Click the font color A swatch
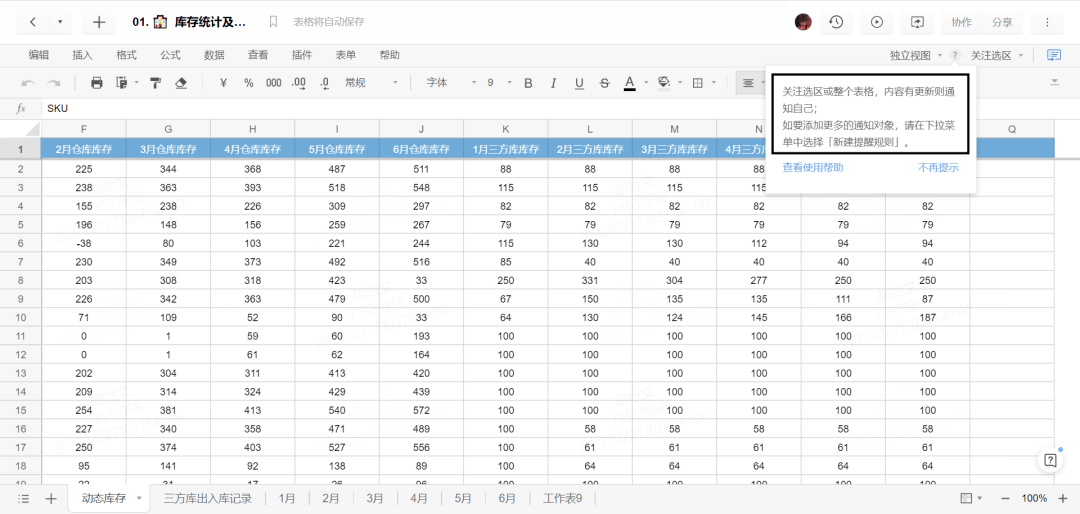1080x514 pixels. pos(629,83)
